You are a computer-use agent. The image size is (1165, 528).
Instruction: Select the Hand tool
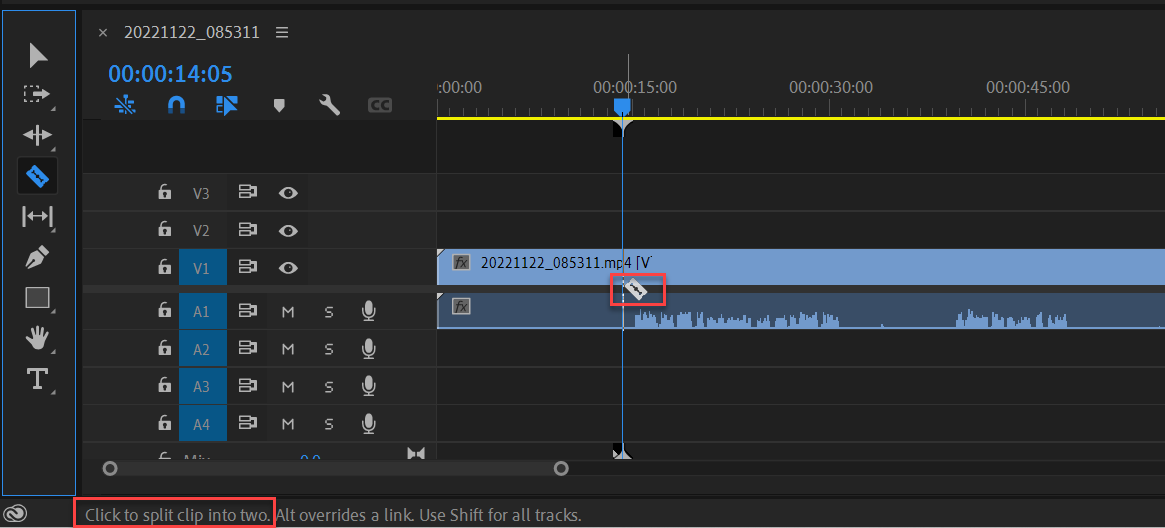click(36, 339)
